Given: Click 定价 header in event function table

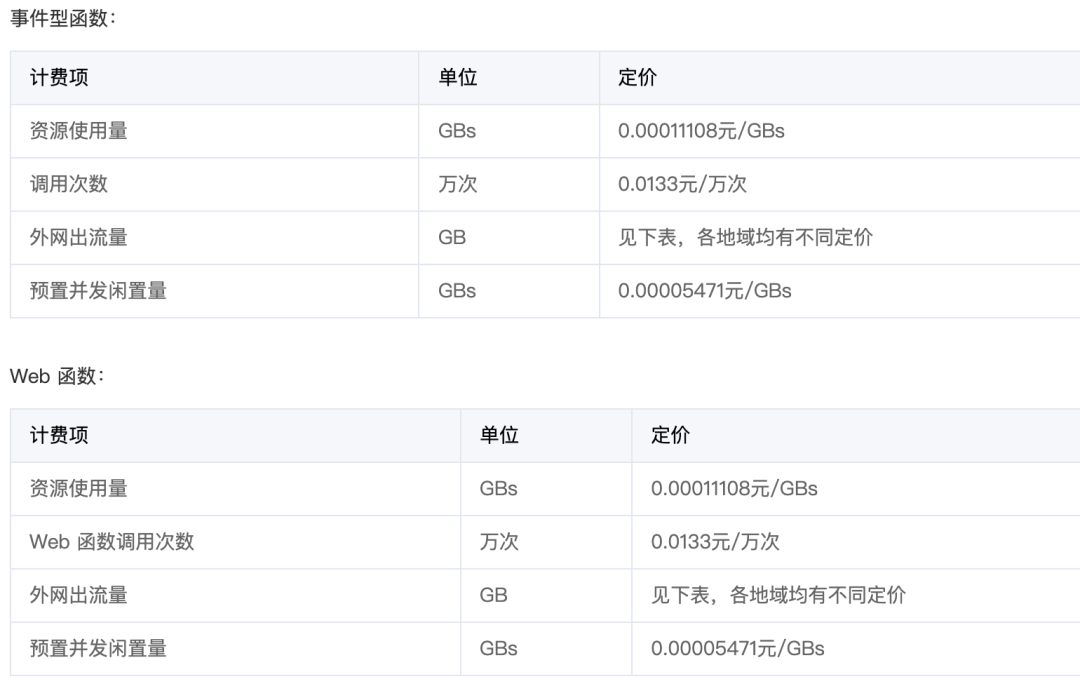Looking at the screenshot, I should coord(638,77).
